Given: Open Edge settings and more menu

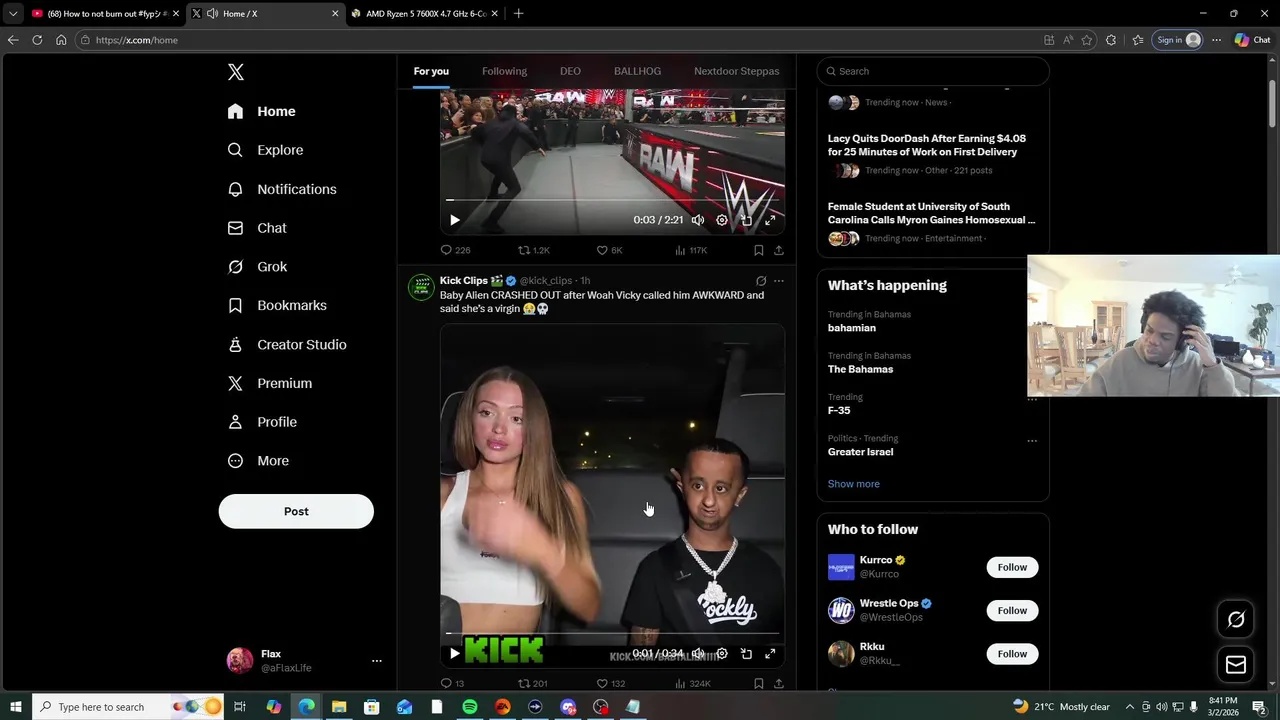Looking at the screenshot, I should 1216,40.
